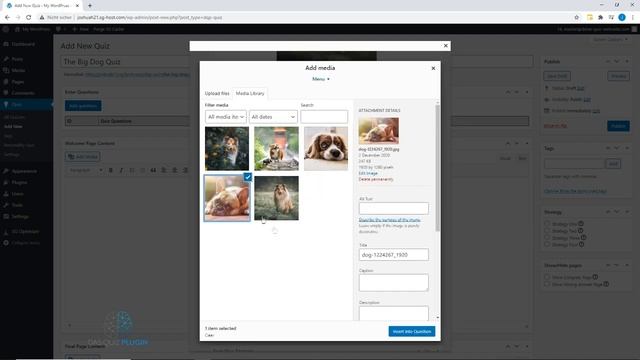Open the All media items filter dropdown

pyautogui.click(x=226, y=117)
